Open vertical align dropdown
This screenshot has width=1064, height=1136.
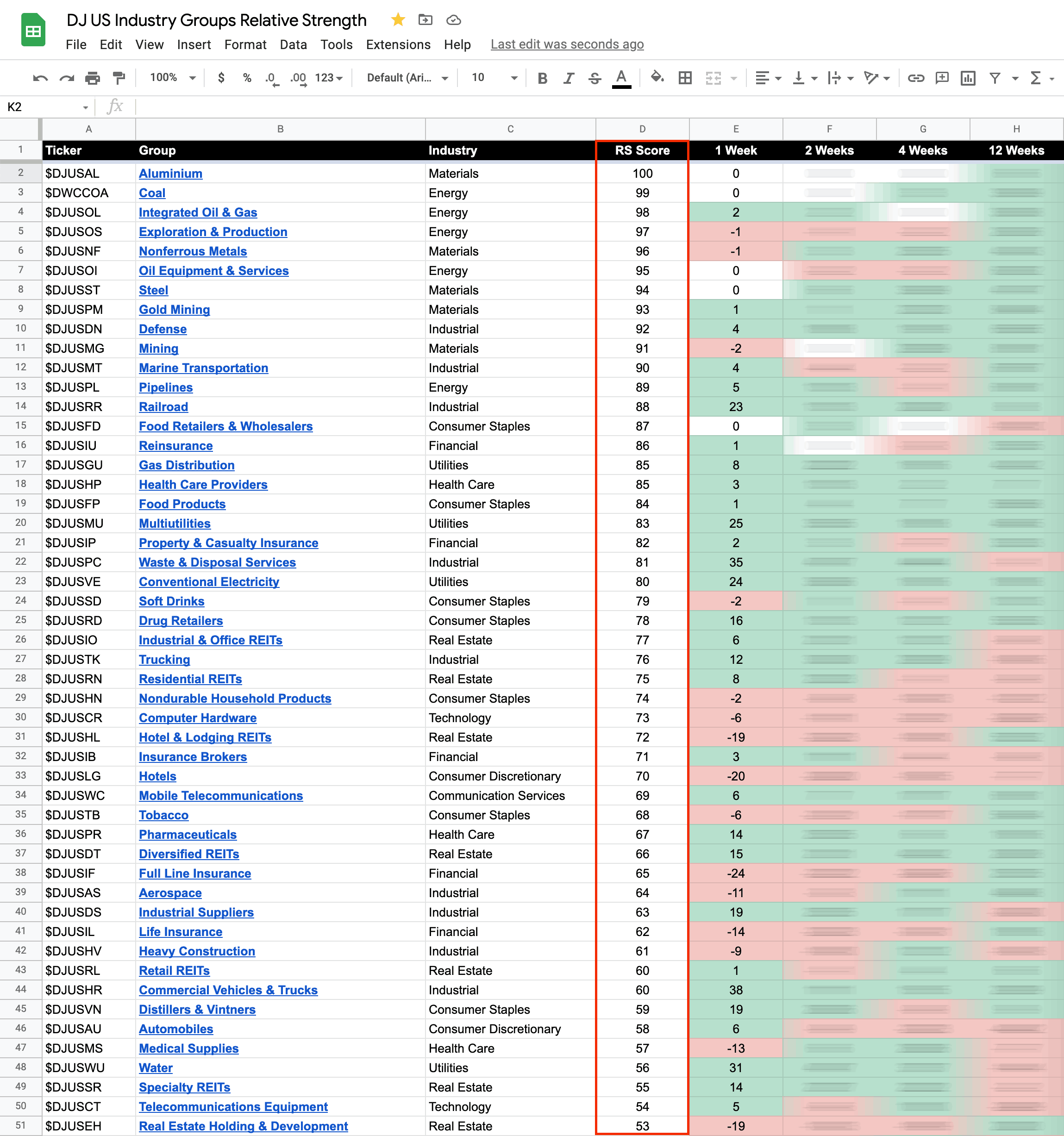click(805, 78)
